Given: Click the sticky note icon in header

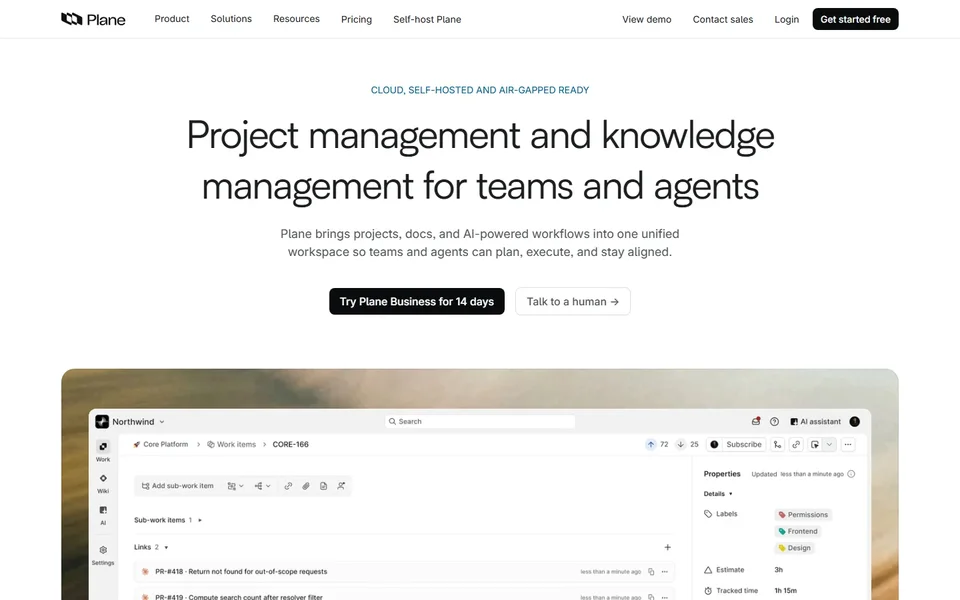Looking at the screenshot, I should (x=815, y=444).
